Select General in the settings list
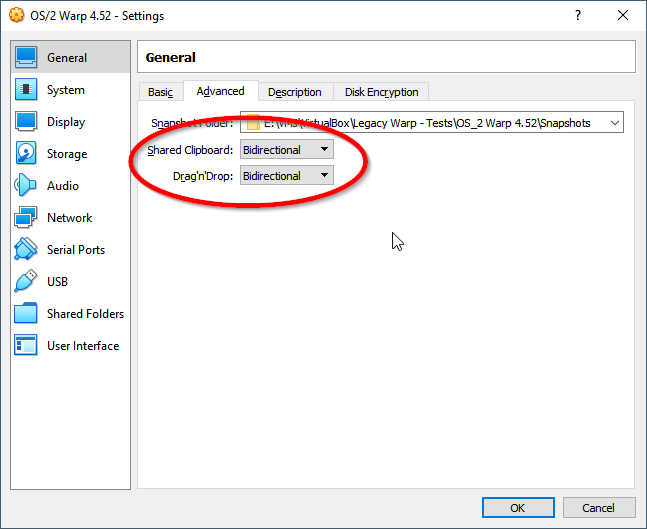The height and width of the screenshot is (529, 647). pos(71,57)
